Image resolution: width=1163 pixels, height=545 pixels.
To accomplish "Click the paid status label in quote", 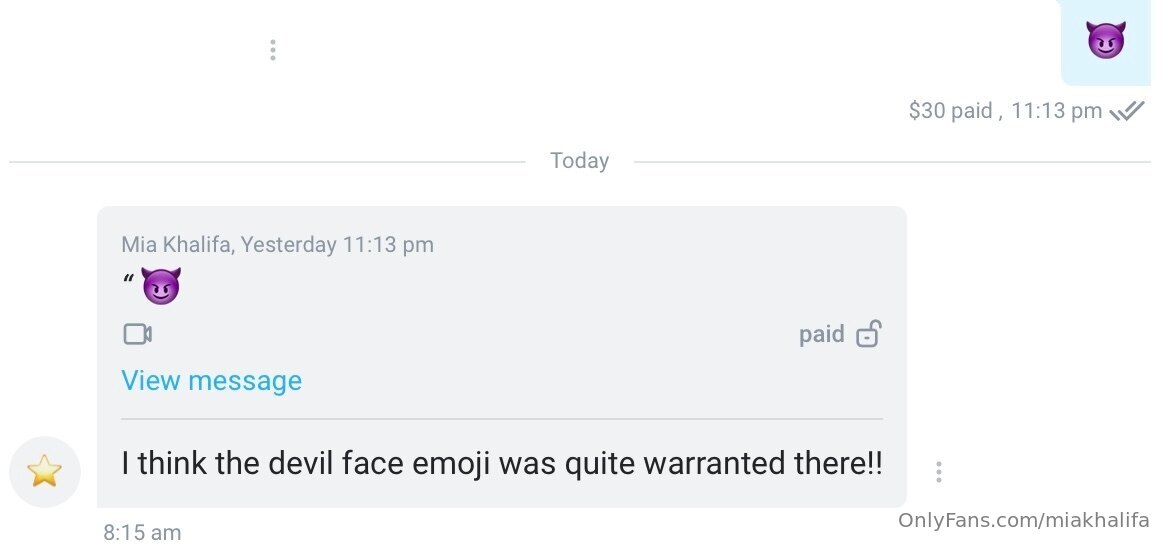I will pos(822,334).
